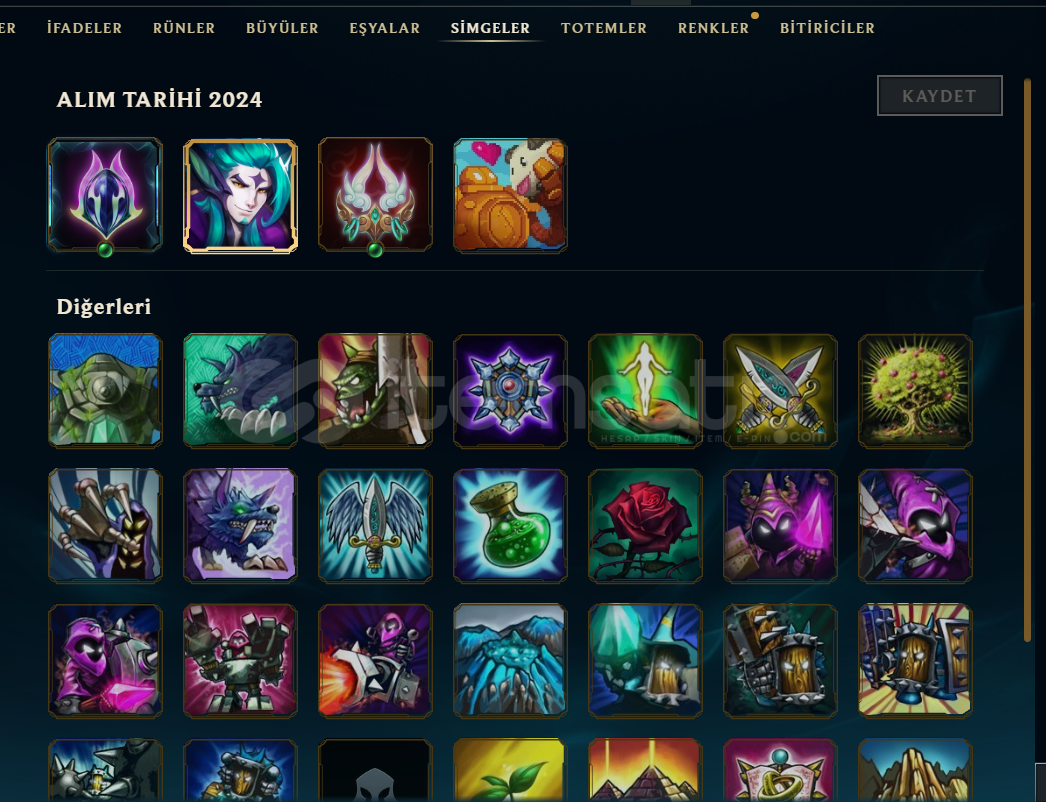Open the RÜNLER tab
1046x802 pixels.
tap(184, 28)
